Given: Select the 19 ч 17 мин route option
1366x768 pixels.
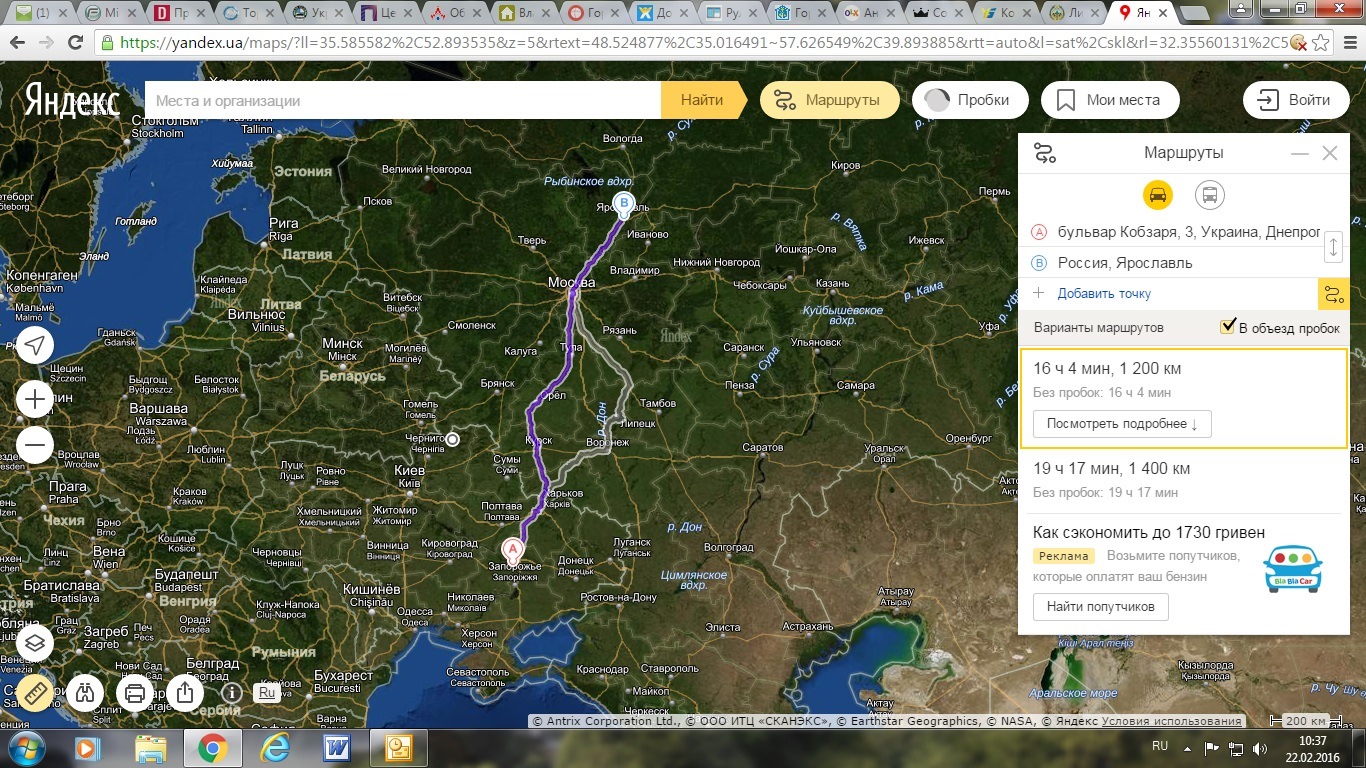Looking at the screenshot, I should 1183,480.
